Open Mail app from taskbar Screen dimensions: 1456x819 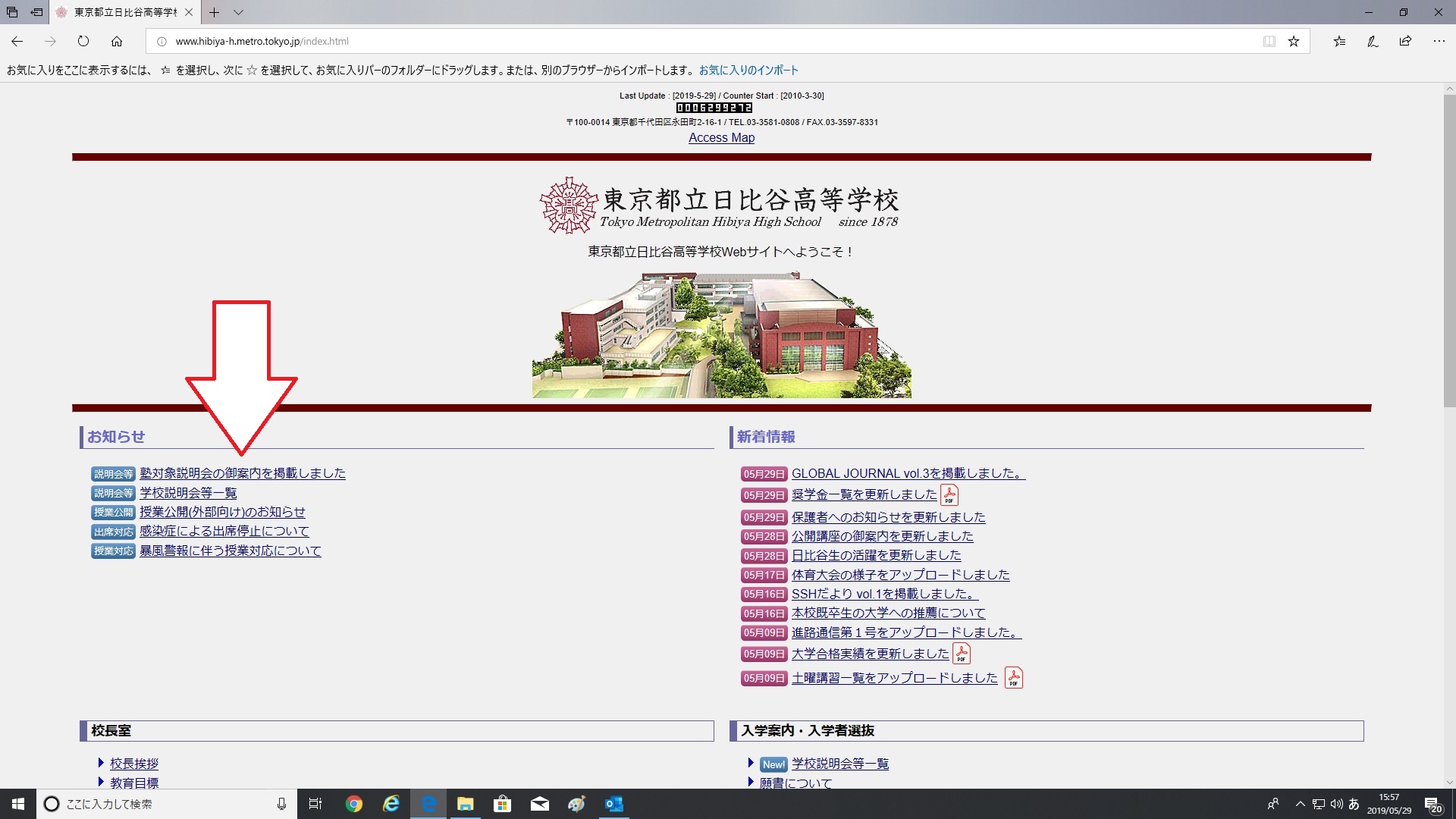(540, 804)
